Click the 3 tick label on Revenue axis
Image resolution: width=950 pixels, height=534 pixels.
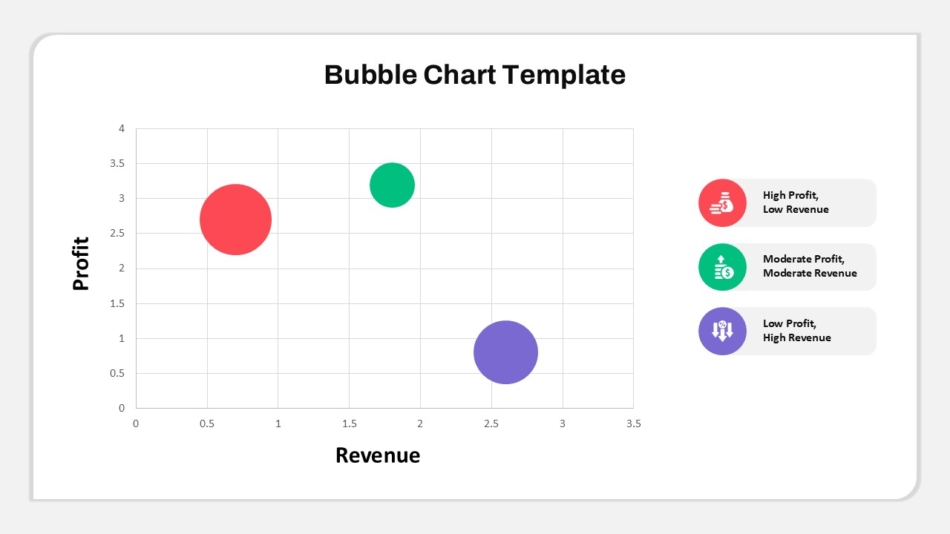[562, 424]
